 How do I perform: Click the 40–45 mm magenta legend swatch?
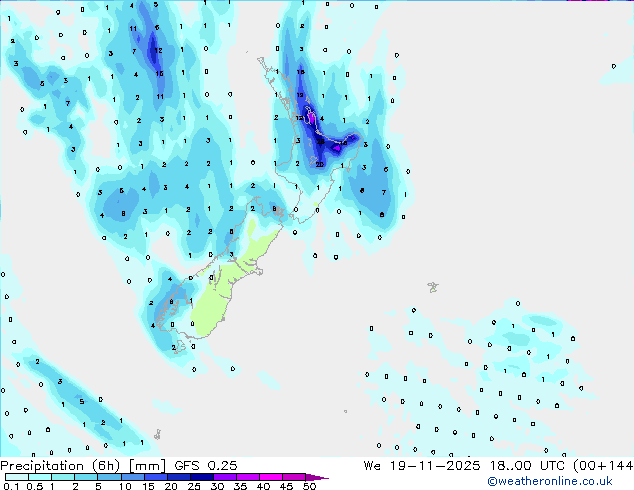point(271,477)
